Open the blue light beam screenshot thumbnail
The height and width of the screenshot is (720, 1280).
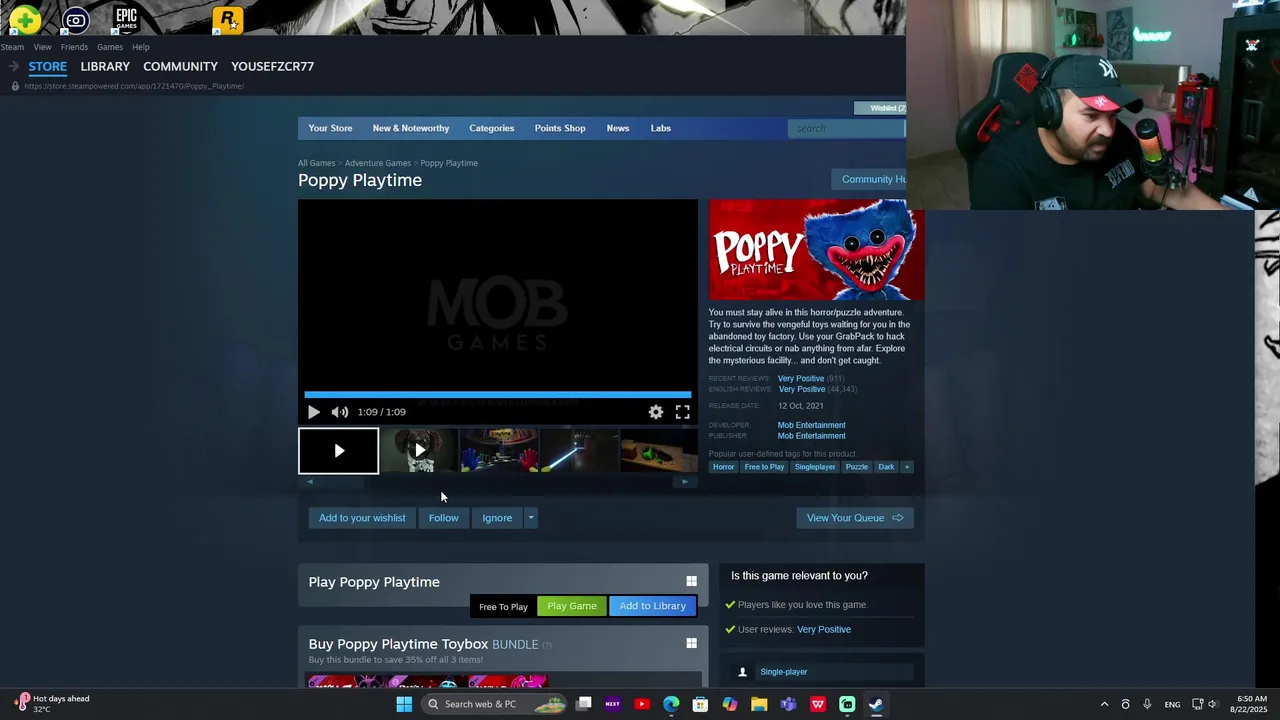579,451
